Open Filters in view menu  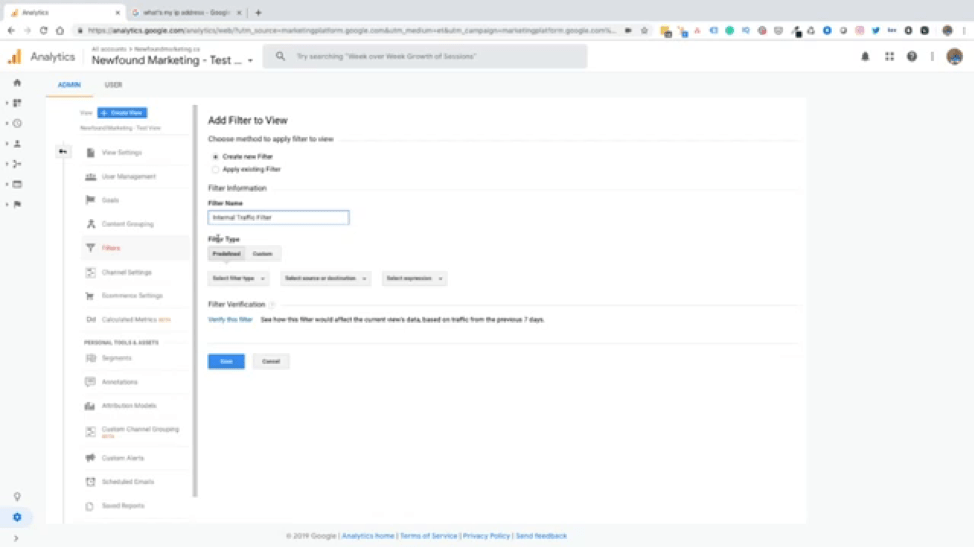(x=111, y=248)
